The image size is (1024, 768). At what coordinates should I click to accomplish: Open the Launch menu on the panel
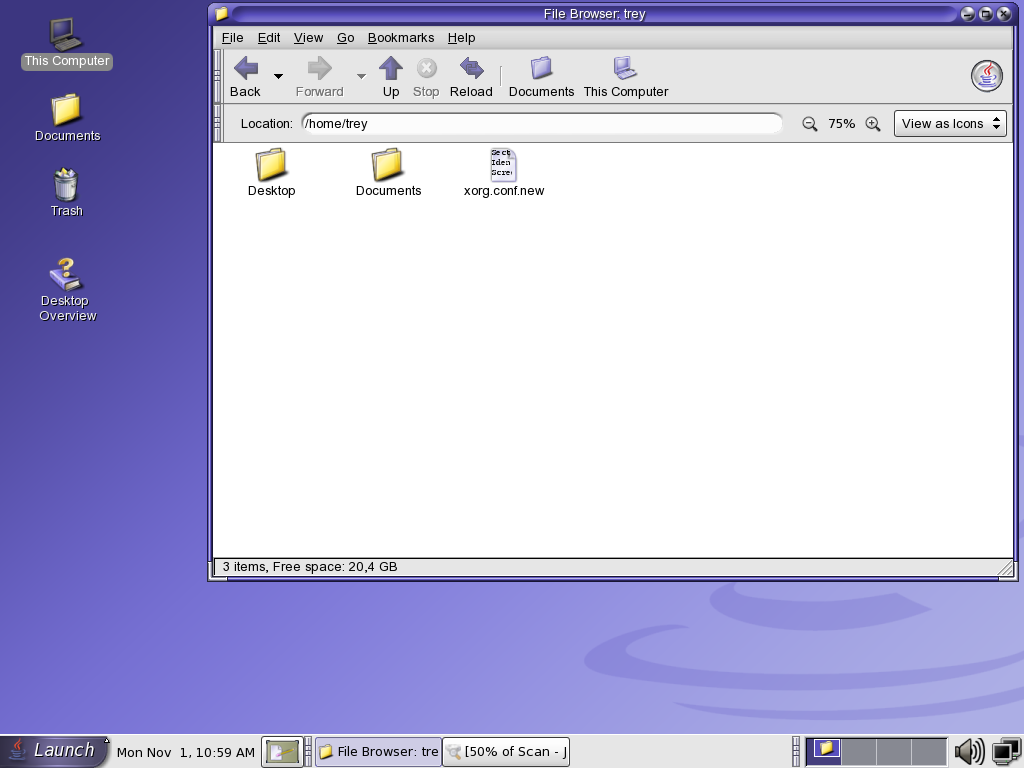coord(54,751)
